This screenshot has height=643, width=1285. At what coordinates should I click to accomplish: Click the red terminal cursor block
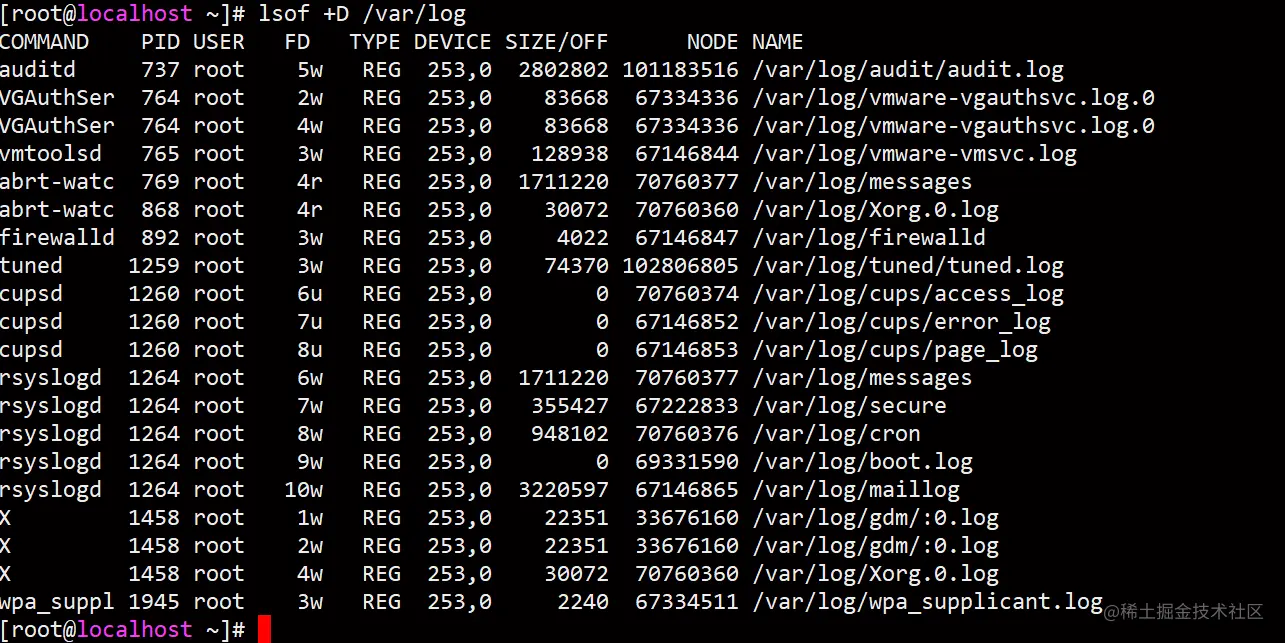point(264,630)
